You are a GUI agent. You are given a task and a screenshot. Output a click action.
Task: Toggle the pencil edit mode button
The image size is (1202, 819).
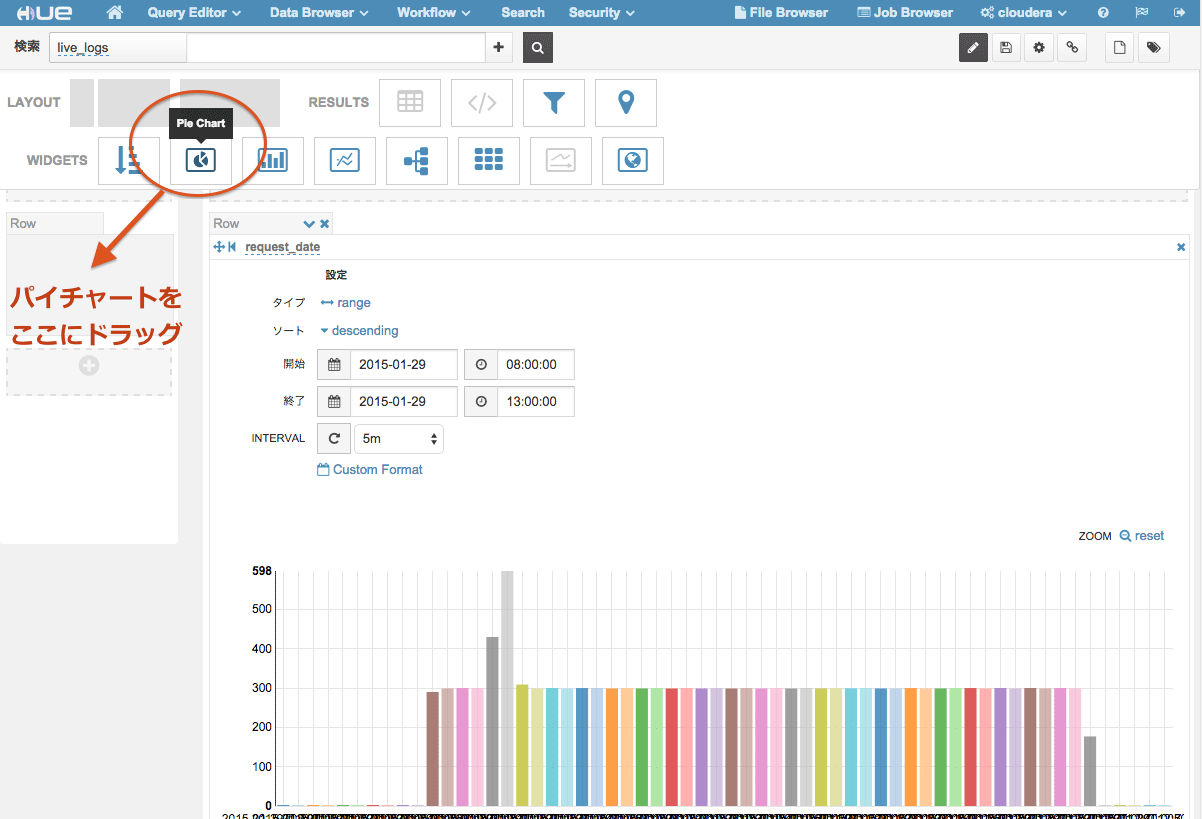click(973, 47)
